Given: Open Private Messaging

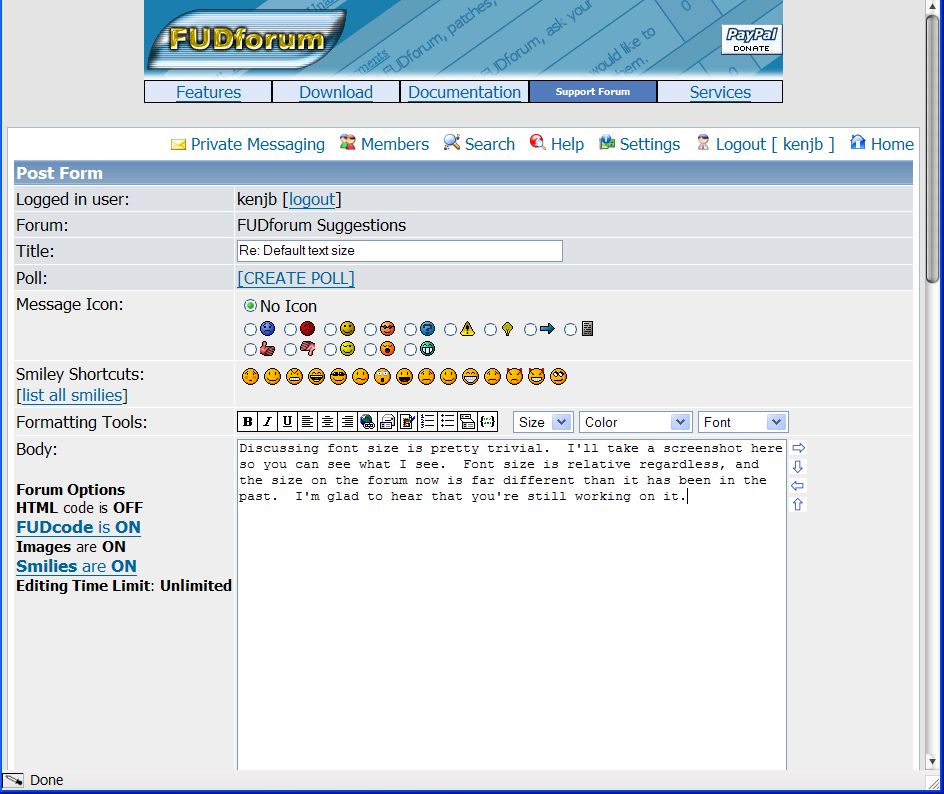Looking at the screenshot, I should 248,144.
